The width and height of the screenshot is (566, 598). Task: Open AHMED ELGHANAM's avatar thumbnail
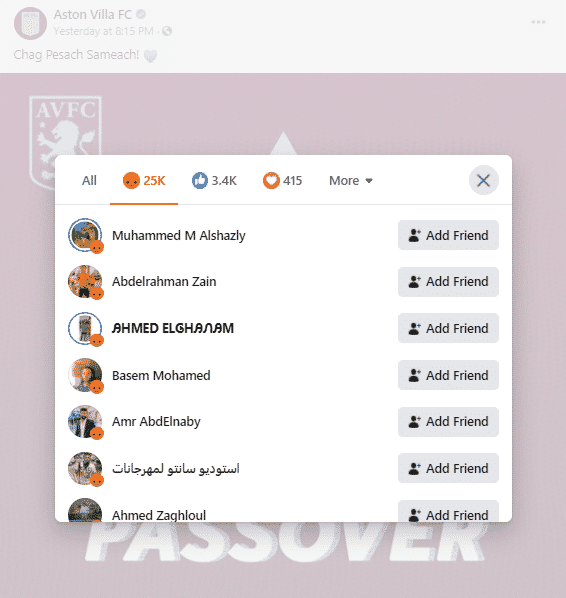[85, 328]
